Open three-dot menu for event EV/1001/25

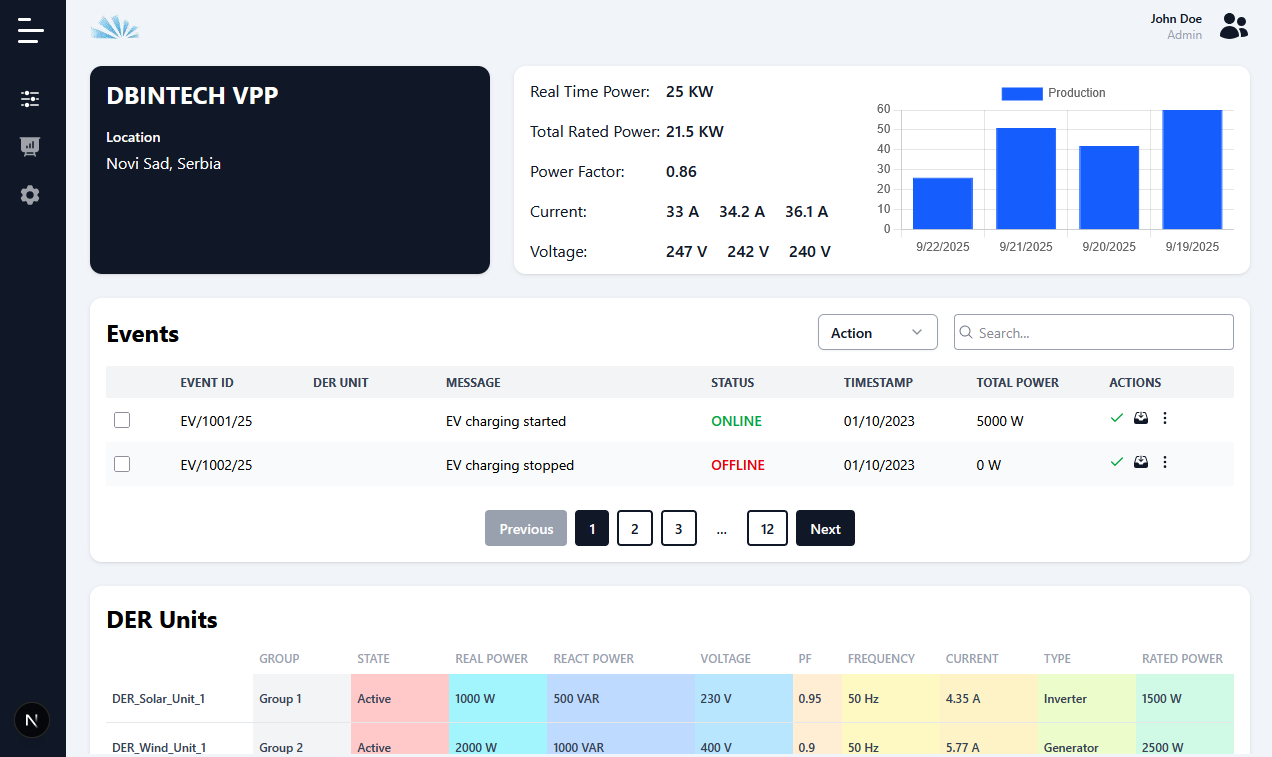click(x=1164, y=418)
